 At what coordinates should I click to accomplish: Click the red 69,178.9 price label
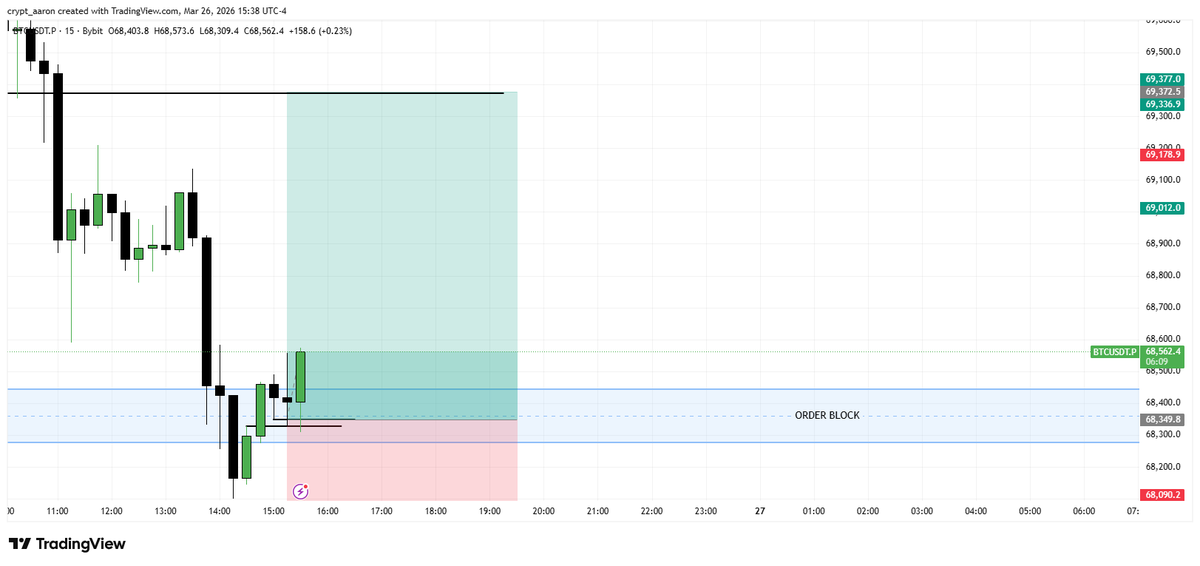coord(1163,155)
